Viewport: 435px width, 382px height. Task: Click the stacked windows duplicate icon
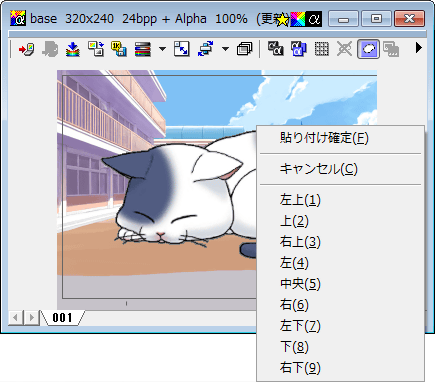click(244, 49)
